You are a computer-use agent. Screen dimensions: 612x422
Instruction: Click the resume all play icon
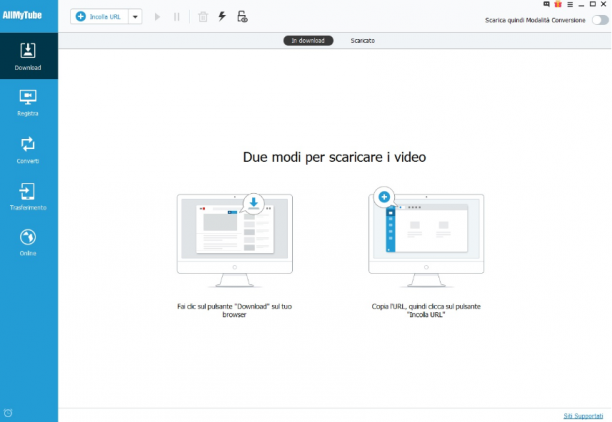157,17
